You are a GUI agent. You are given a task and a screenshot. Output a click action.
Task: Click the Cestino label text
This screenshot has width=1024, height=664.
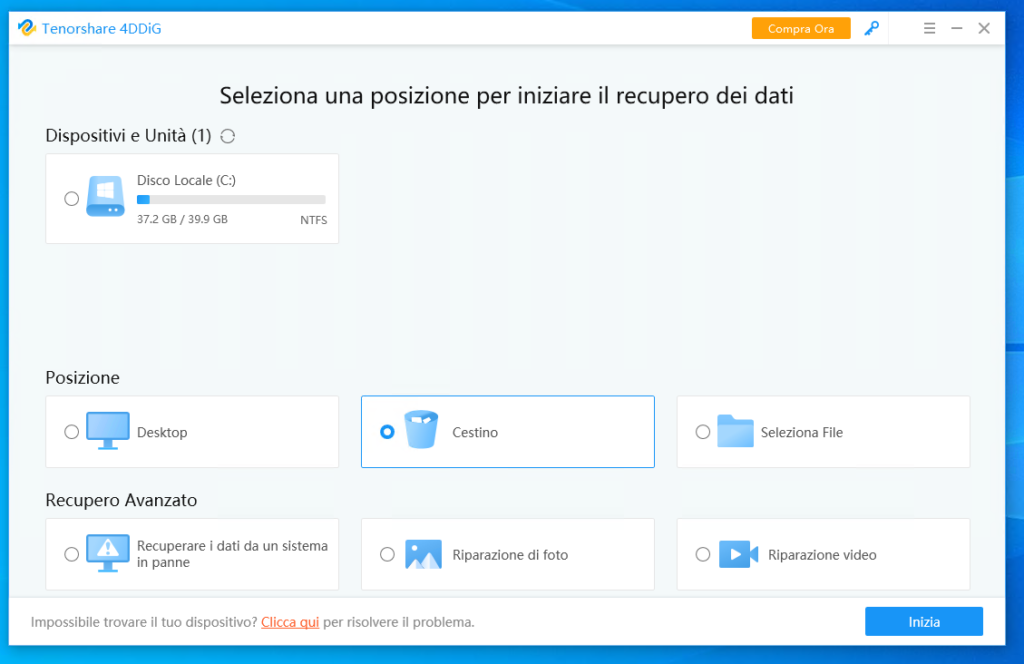tap(475, 432)
